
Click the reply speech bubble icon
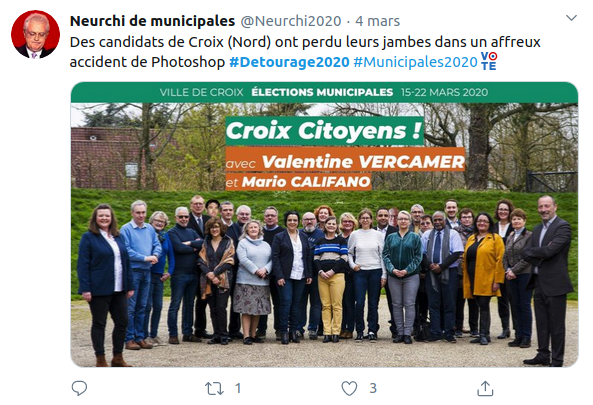click(x=79, y=388)
